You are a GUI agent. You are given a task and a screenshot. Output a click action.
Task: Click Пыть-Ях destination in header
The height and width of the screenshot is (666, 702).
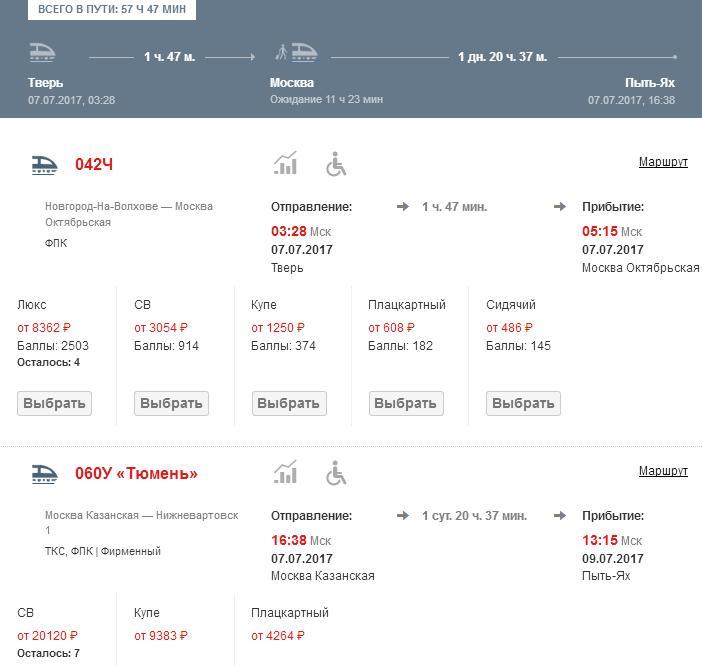pyautogui.click(x=650, y=83)
